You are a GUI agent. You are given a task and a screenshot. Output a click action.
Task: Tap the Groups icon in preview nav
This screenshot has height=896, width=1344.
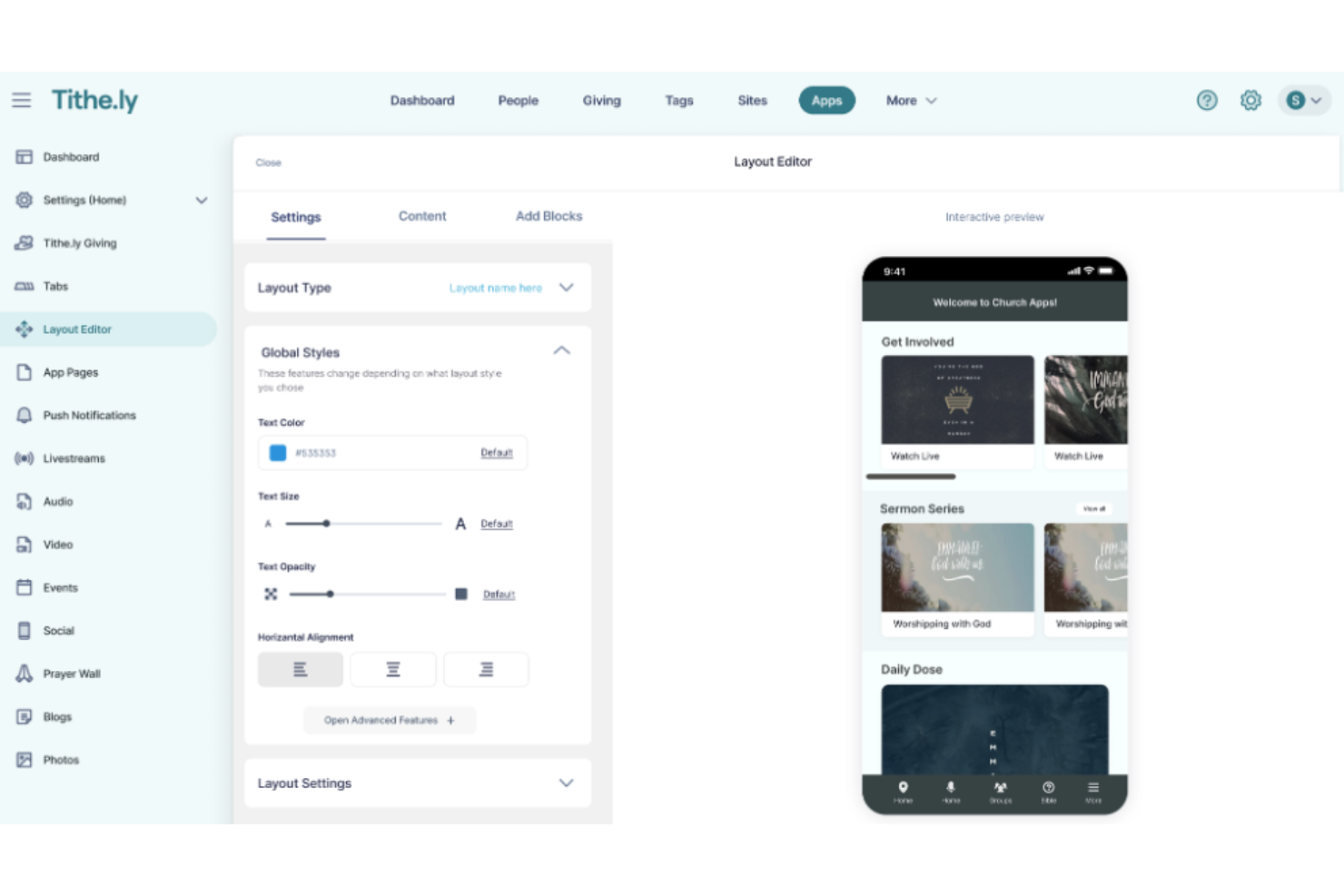pos(1000,787)
